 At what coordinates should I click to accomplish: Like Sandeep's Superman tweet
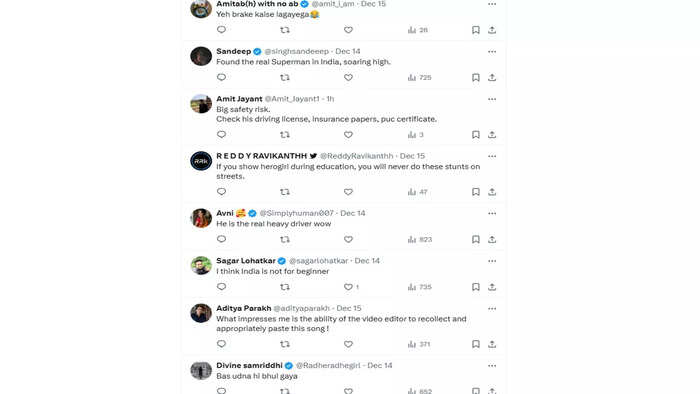tap(348, 78)
